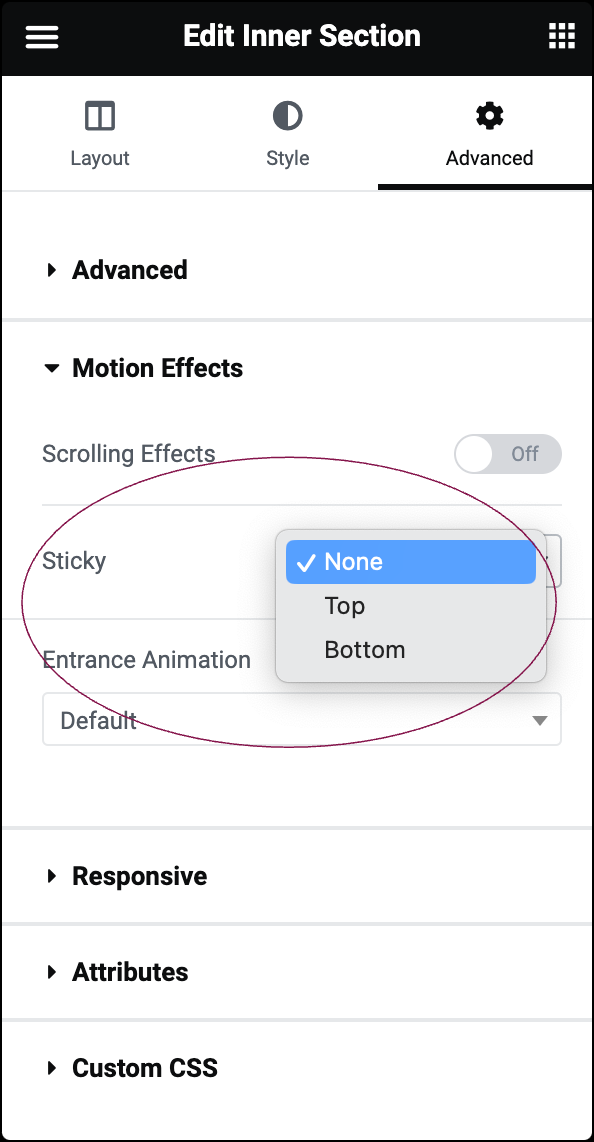Click the widgets grid icon

[x=561, y=36]
